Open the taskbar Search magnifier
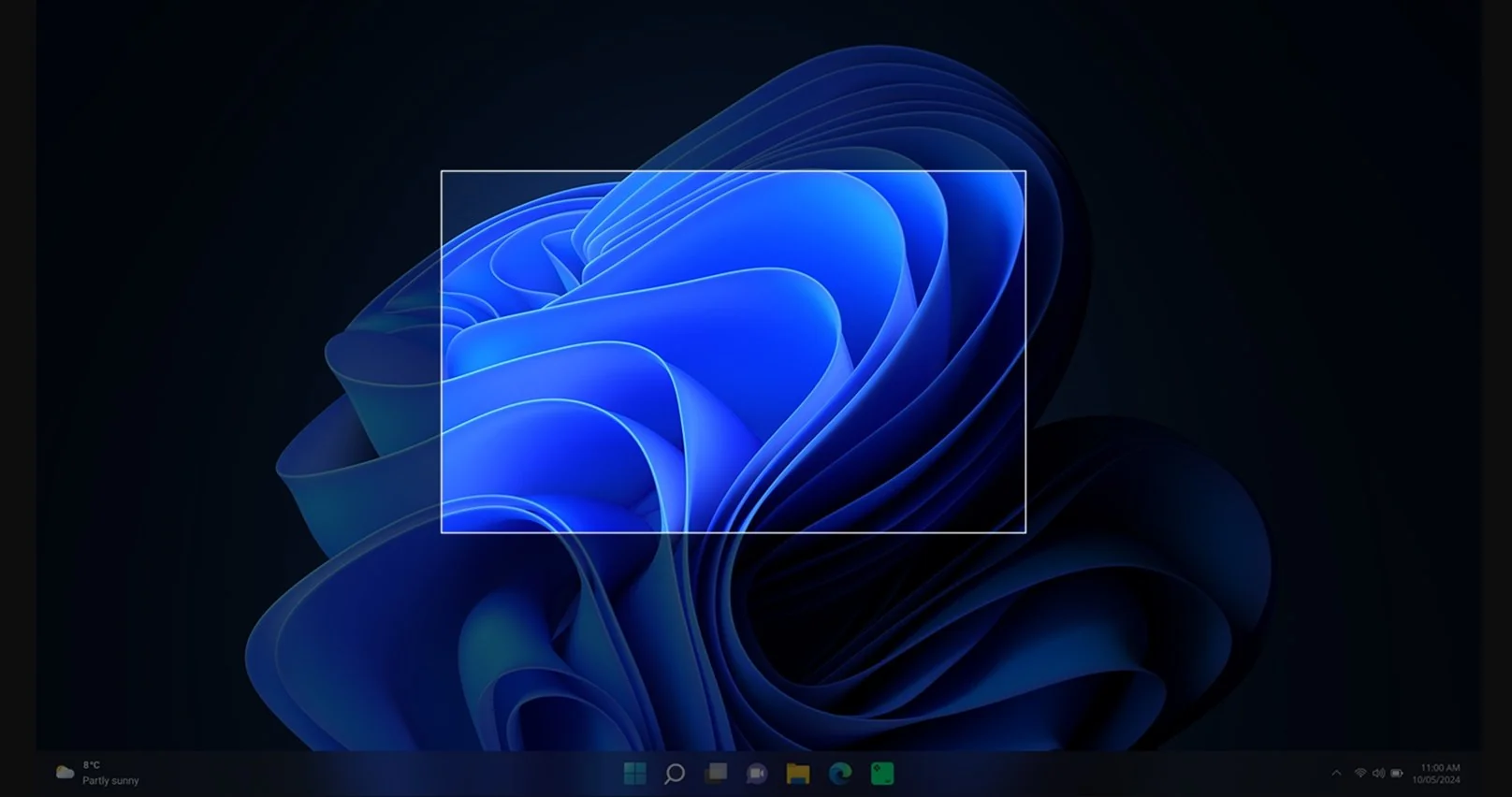 675,774
